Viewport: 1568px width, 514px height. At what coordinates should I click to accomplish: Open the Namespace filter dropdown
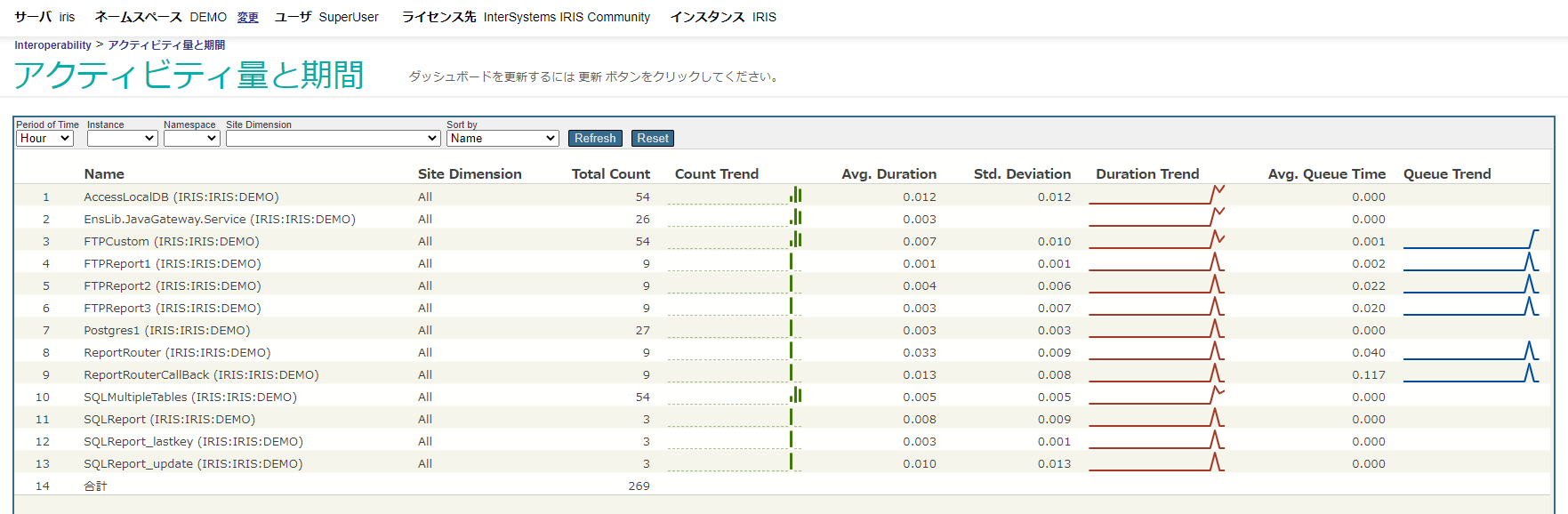pos(192,138)
